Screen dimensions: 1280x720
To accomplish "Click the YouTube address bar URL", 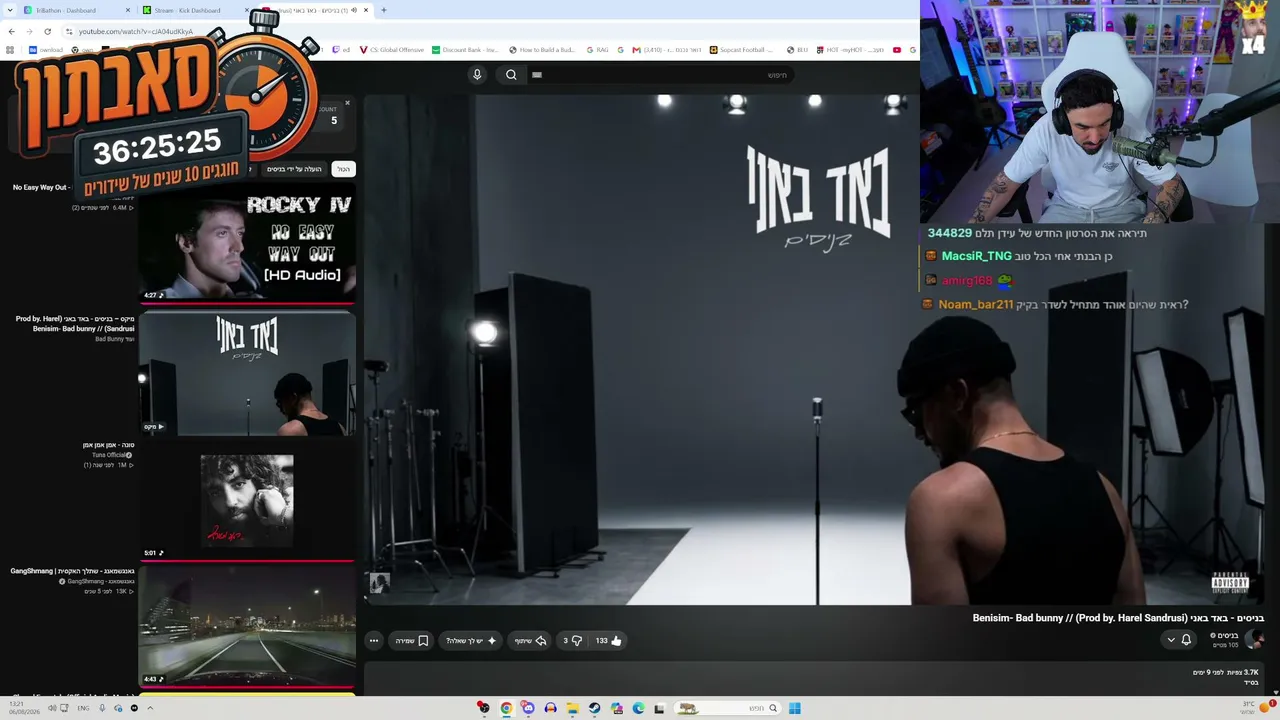I will pyautogui.click(x=136, y=31).
